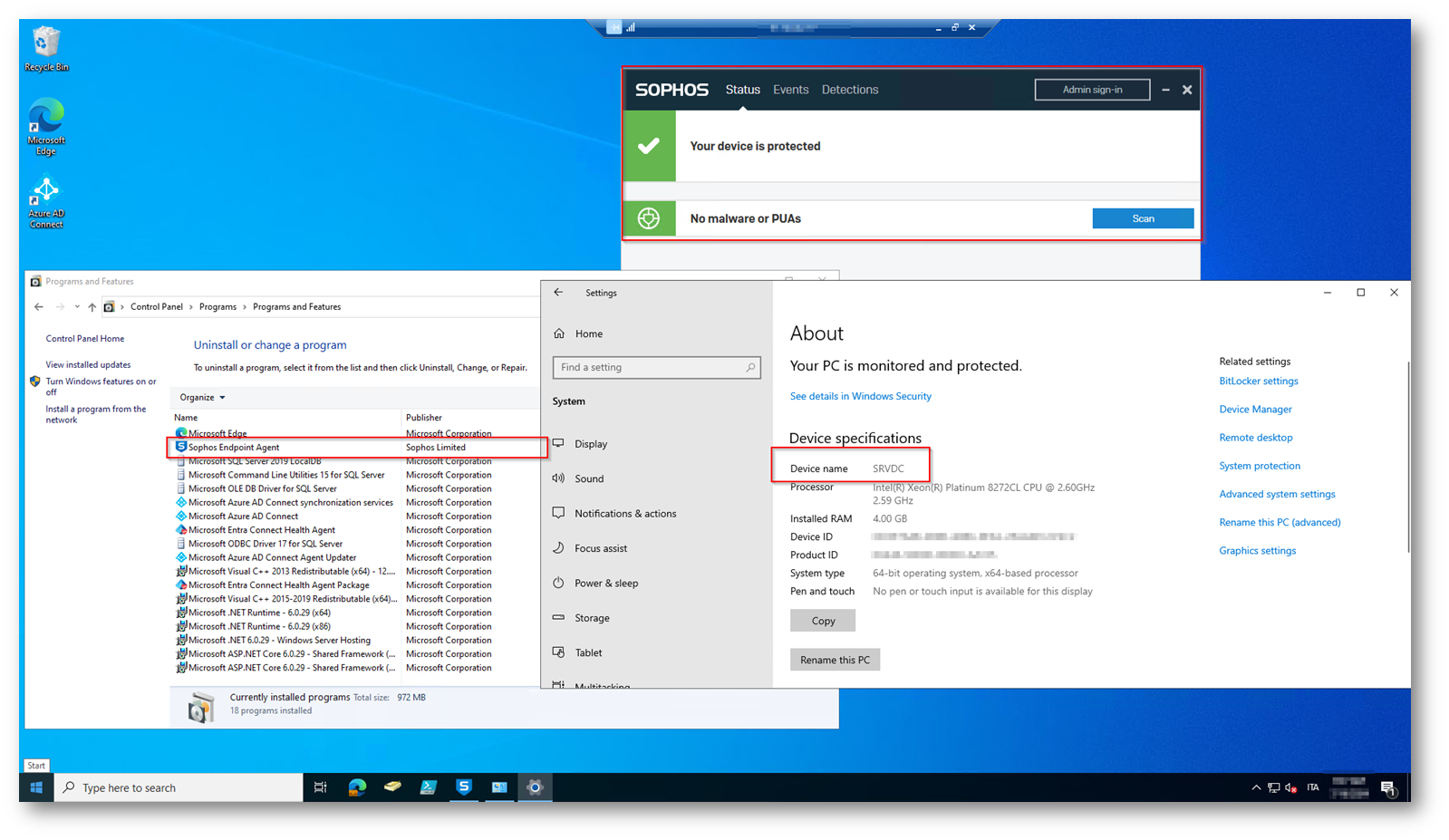Click Rename this PC (advanced) link
Viewport: 1449px width, 840px height.
1280,523
